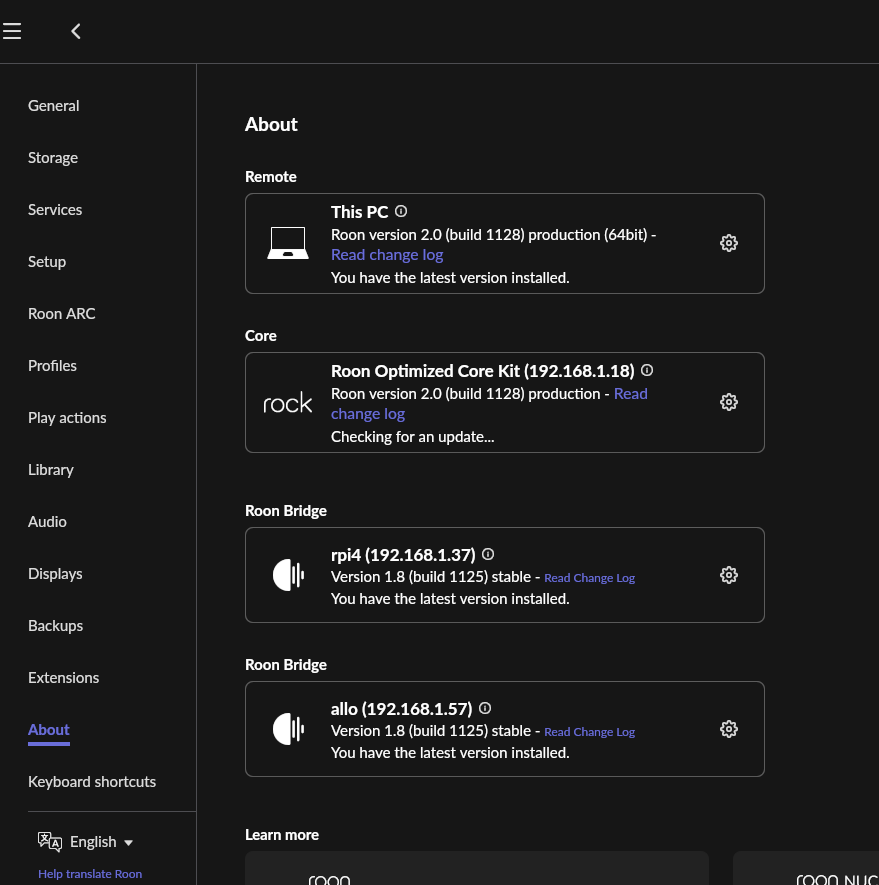
Task: Open settings gear for rpi4 bridge
Action: pyautogui.click(x=728, y=575)
